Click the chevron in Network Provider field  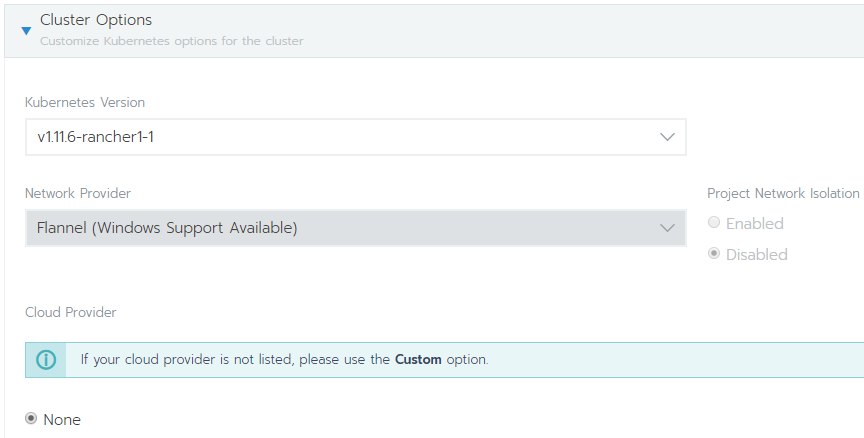[x=667, y=228]
